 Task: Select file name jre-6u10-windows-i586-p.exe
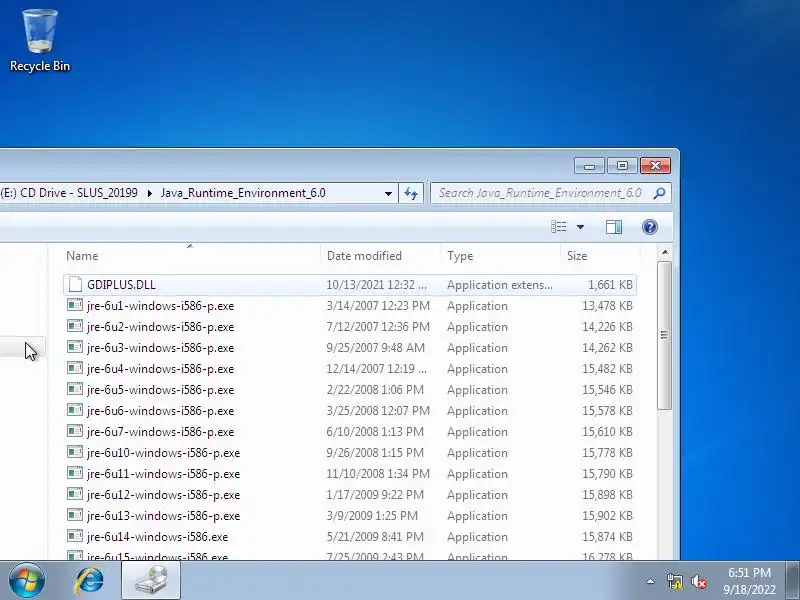tap(163, 453)
